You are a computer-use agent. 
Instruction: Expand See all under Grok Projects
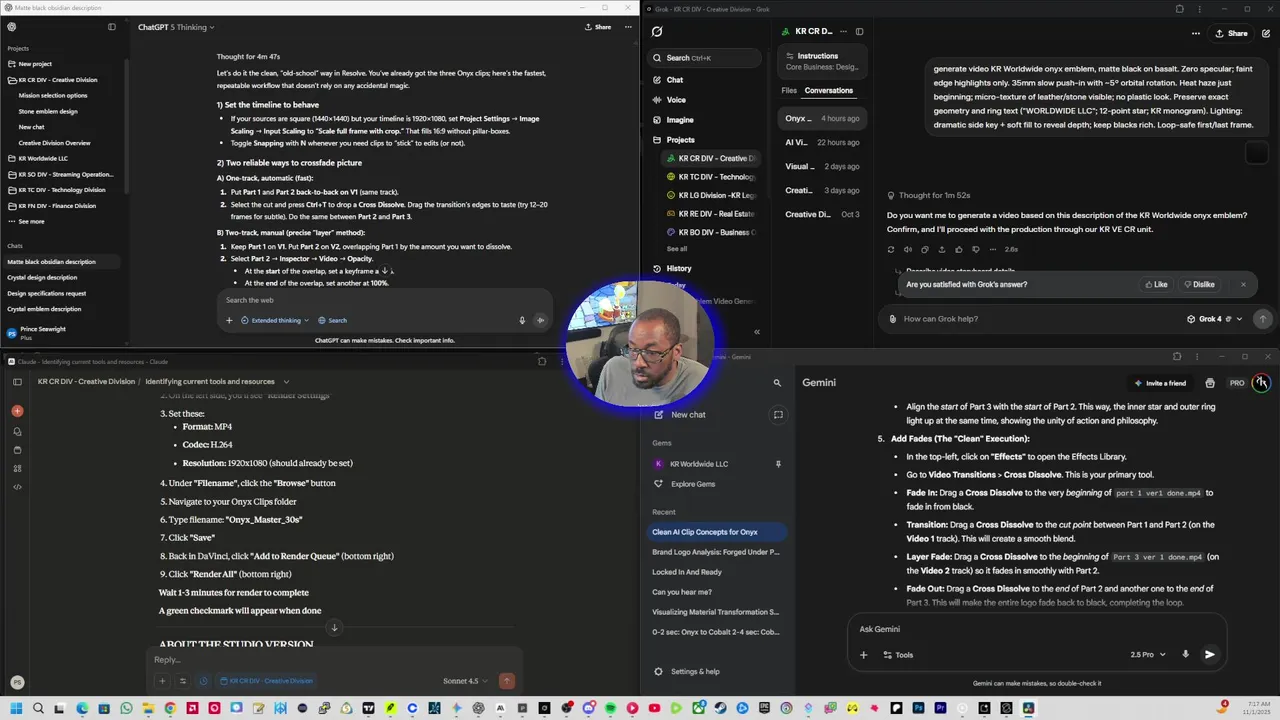click(x=677, y=249)
